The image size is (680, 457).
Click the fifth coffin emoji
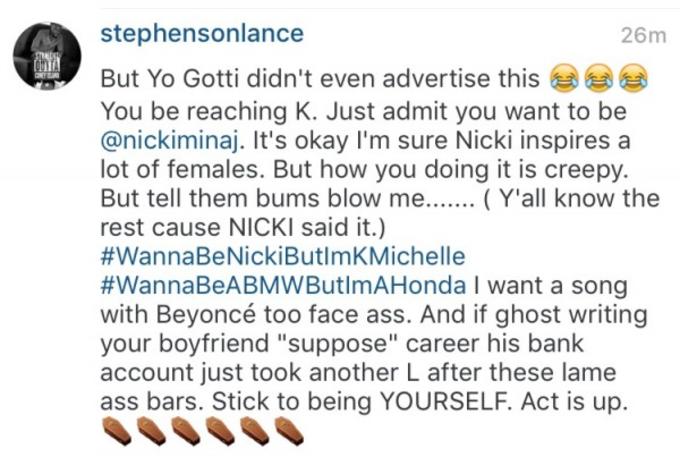[x=255, y=431]
